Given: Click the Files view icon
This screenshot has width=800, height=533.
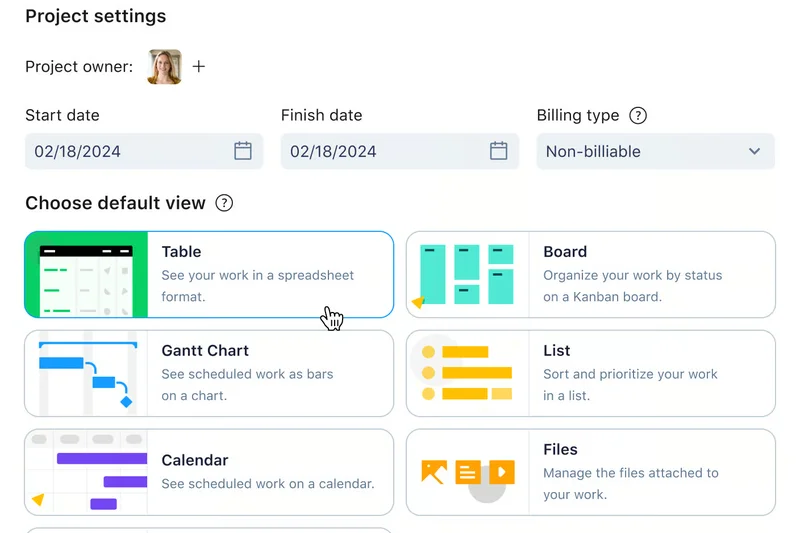Looking at the screenshot, I should click(468, 472).
